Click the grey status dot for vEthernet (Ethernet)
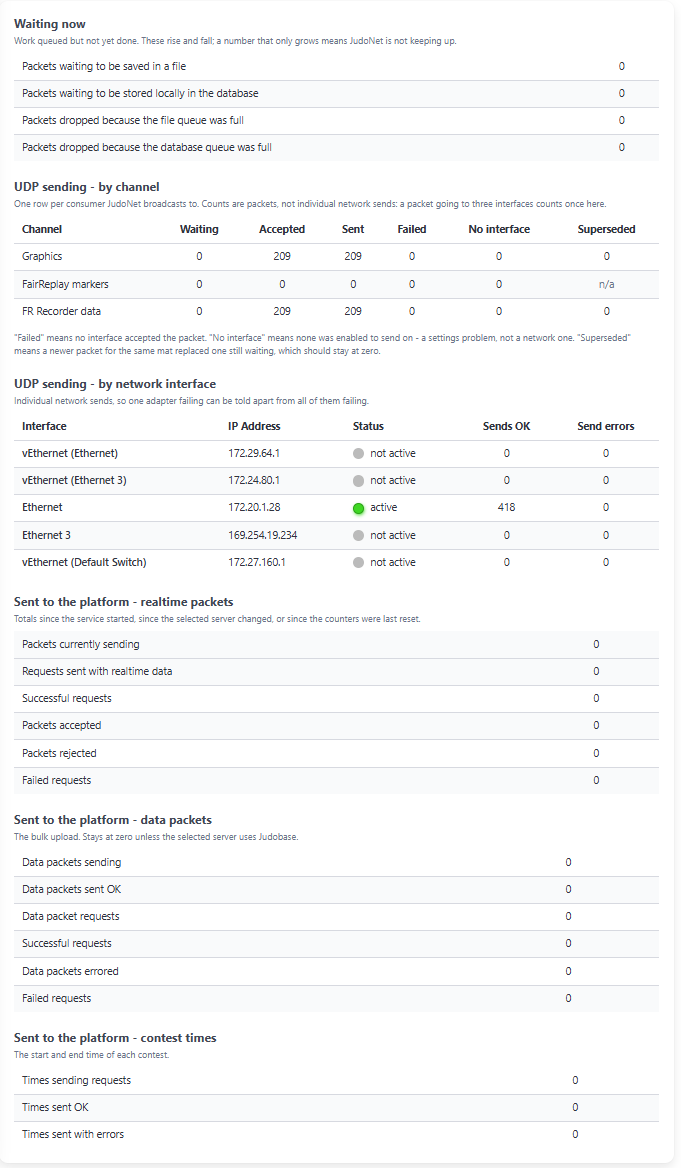Image resolution: width=681 pixels, height=1168 pixels. click(x=358, y=454)
